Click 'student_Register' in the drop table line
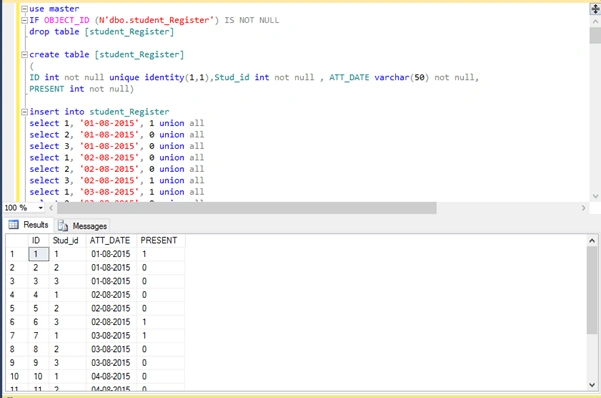The height and width of the screenshot is (398, 601). [129, 32]
